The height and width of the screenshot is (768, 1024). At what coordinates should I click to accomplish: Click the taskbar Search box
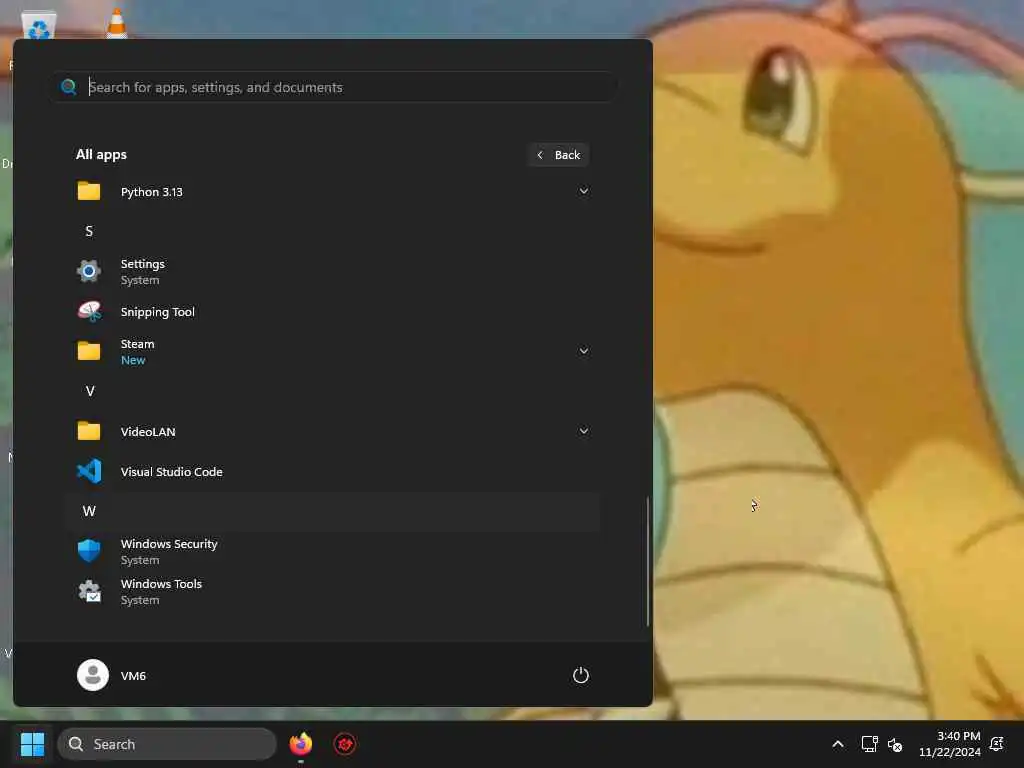(167, 744)
